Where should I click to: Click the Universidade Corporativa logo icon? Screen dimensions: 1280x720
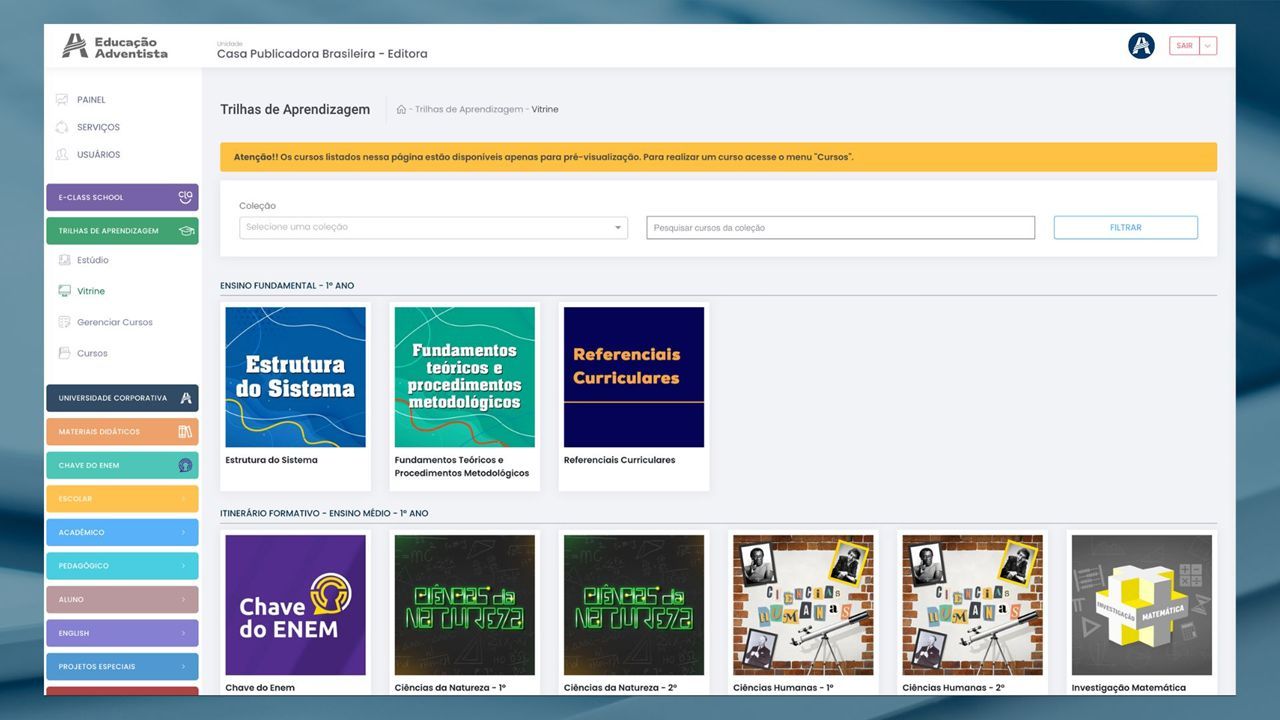point(185,398)
